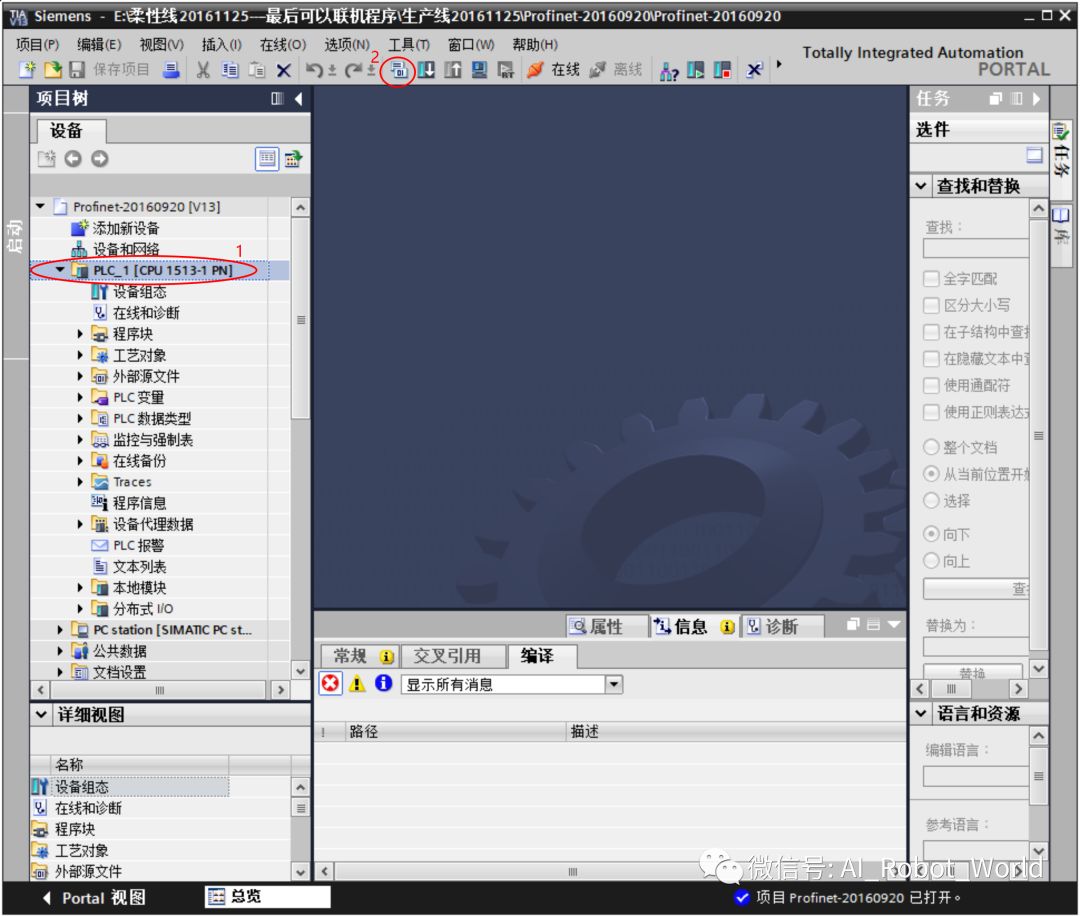Viewport: 1080px width, 917px height.
Task: Collapse PLC_1 [CPU 1513-1 PN] node
Action: [x=60, y=270]
